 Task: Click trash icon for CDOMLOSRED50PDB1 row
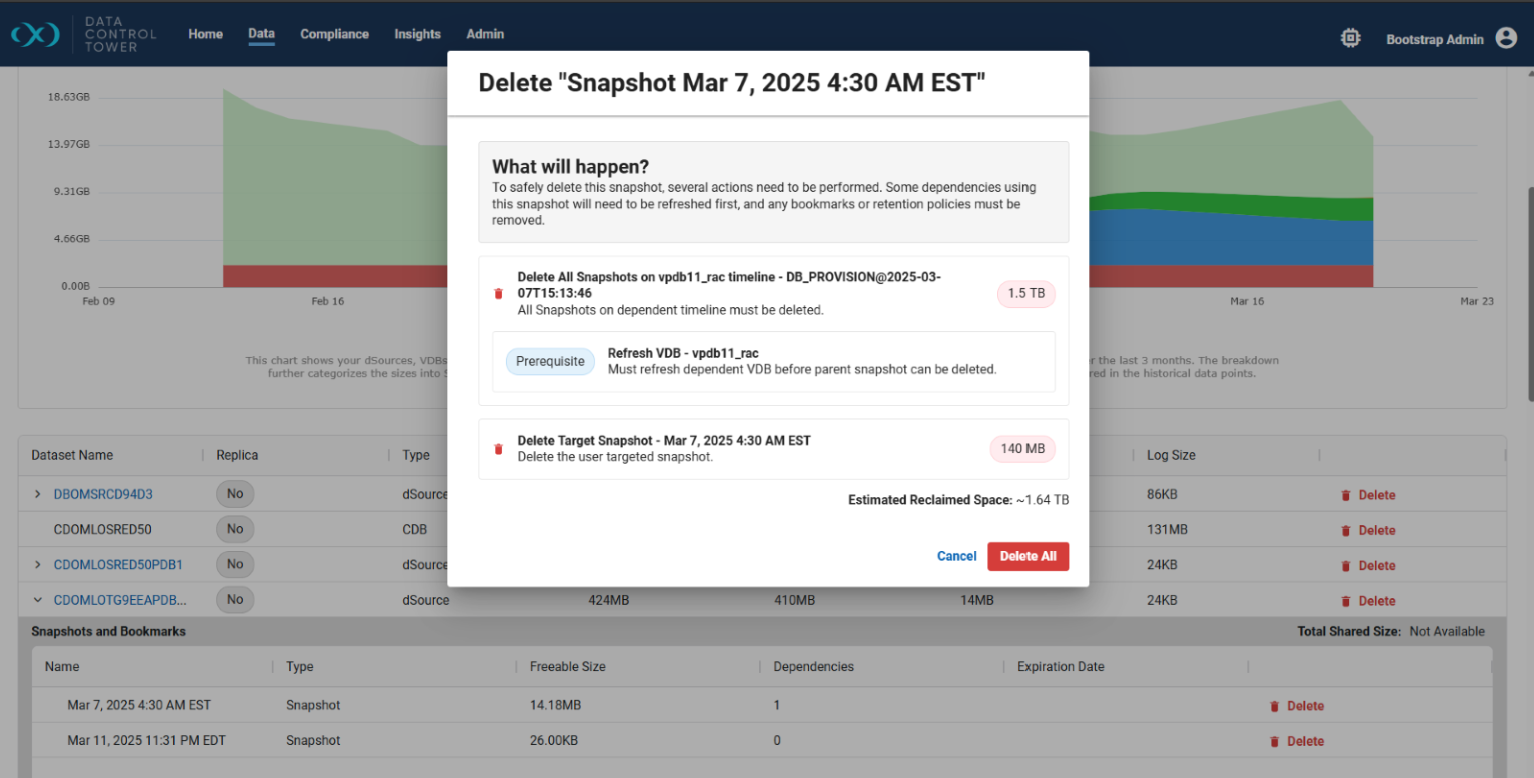(1345, 565)
